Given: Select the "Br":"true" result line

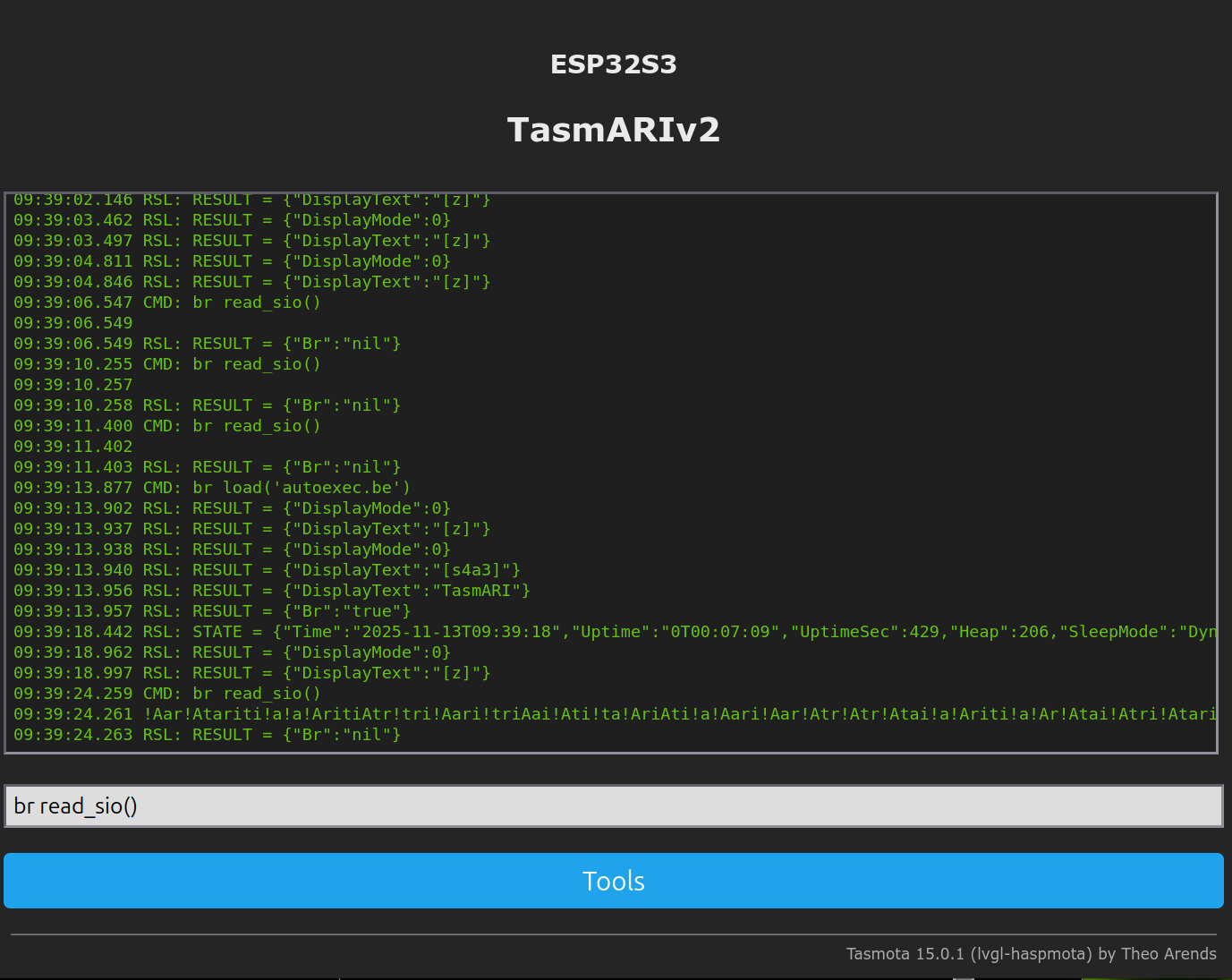Looking at the screenshot, I should coord(211,611).
